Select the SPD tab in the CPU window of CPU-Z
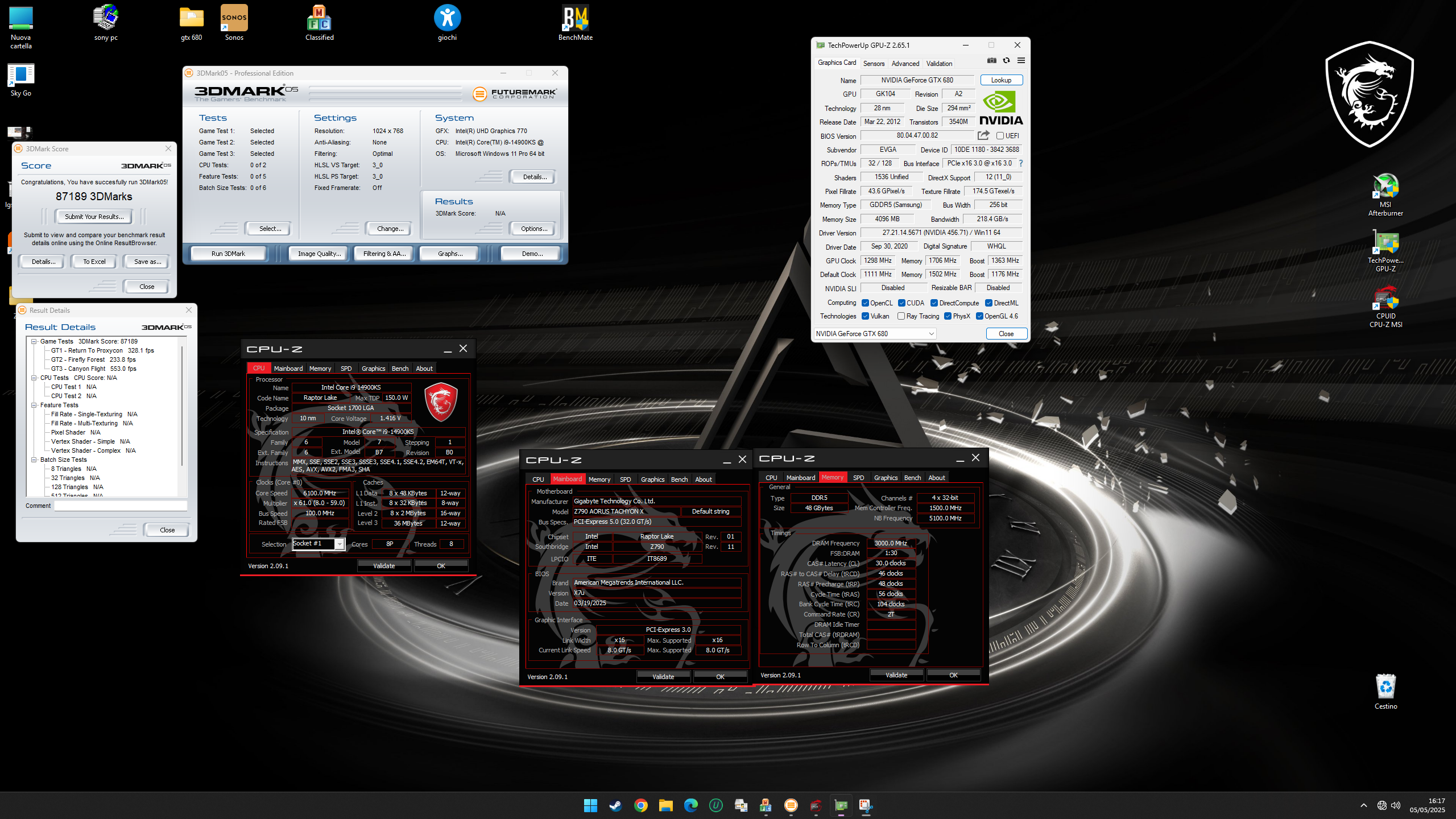This screenshot has height=819, width=1456. (x=346, y=369)
